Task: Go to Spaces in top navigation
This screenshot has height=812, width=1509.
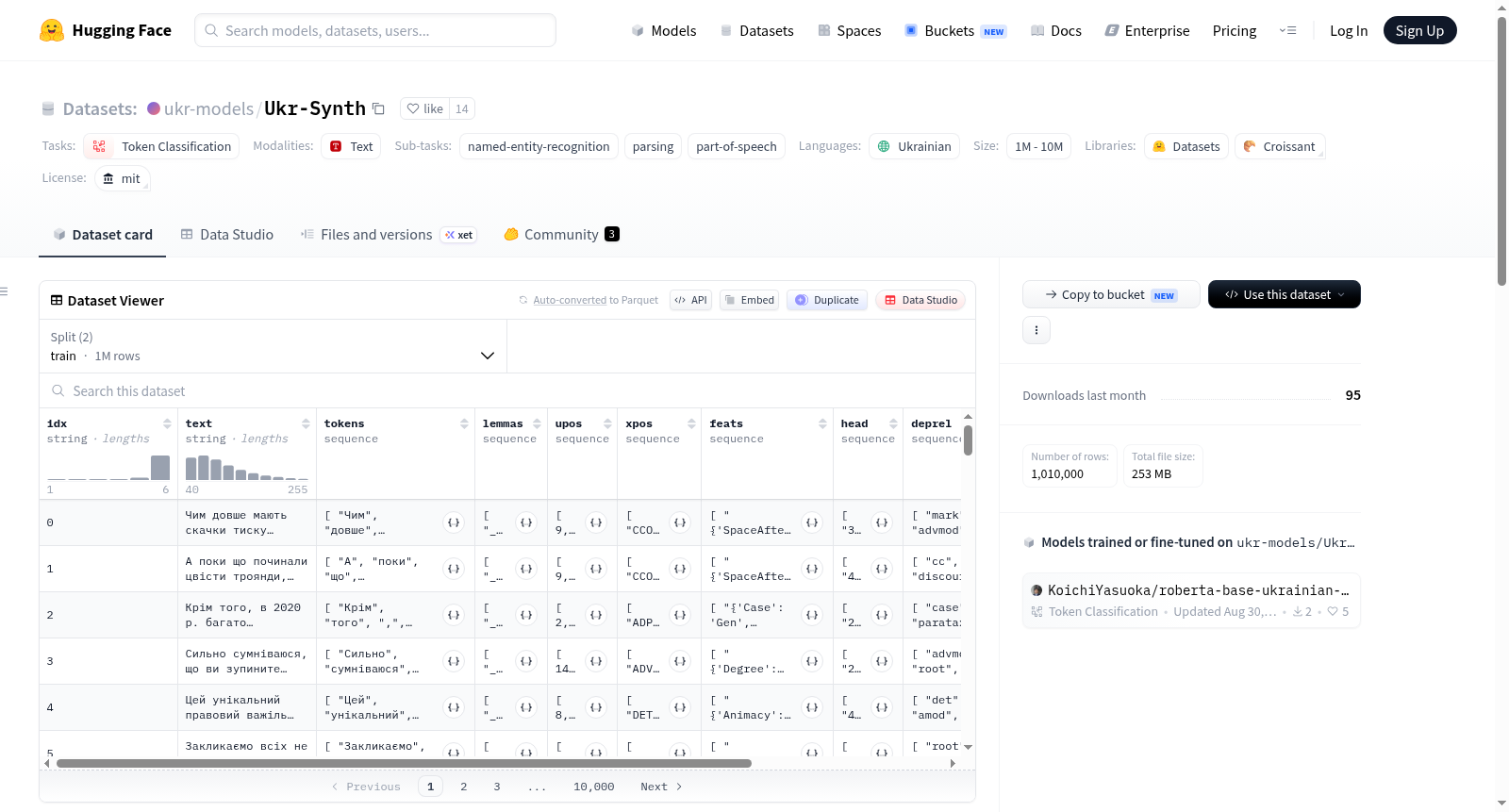Action: pos(849,30)
